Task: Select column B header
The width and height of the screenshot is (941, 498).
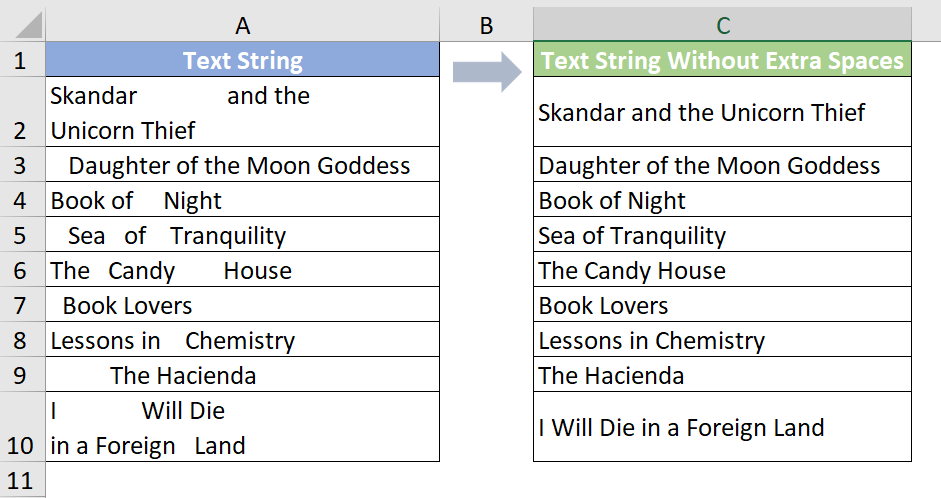Action: (x=486, y=25)
